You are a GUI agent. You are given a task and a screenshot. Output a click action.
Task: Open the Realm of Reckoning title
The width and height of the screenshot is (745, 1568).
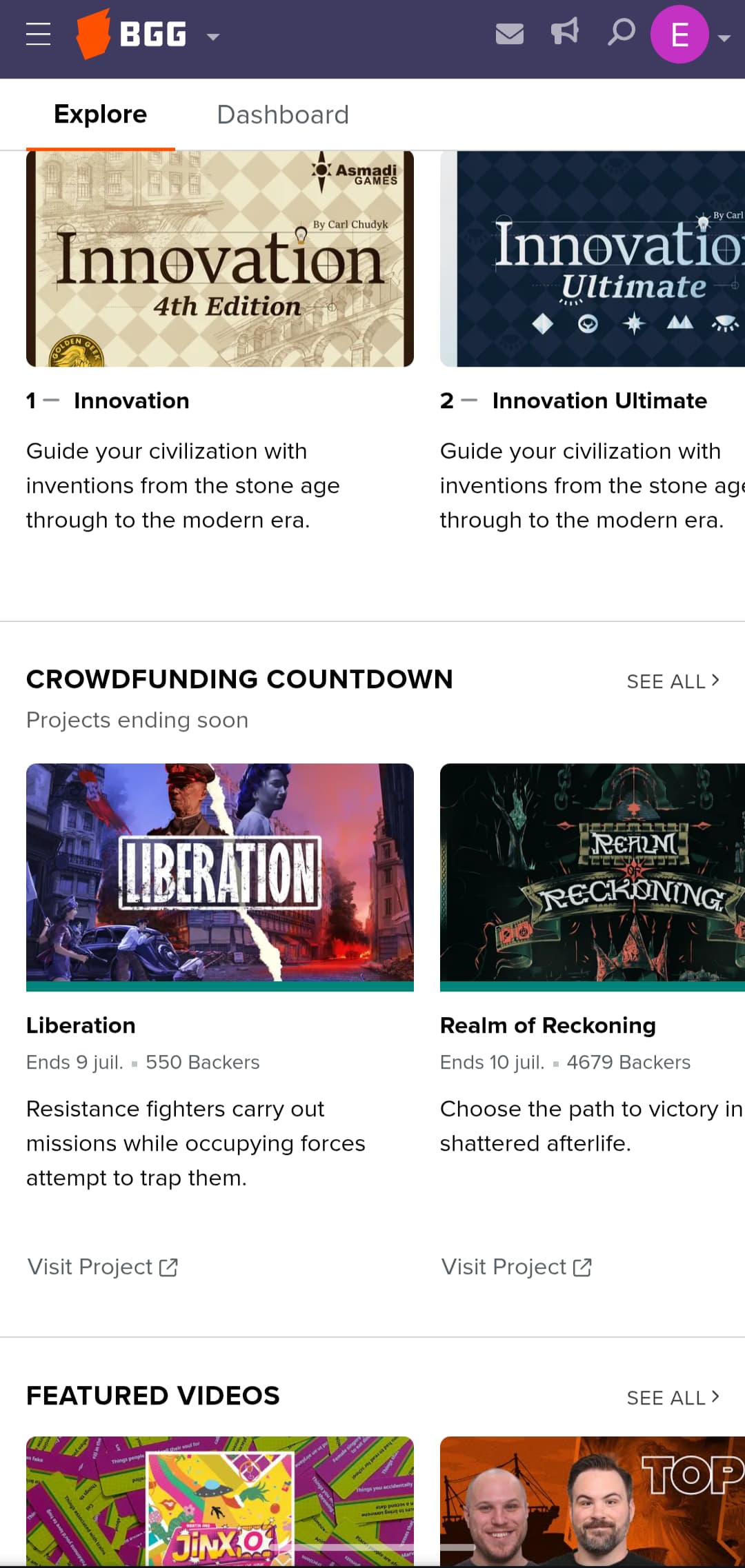coord(548,1025)
